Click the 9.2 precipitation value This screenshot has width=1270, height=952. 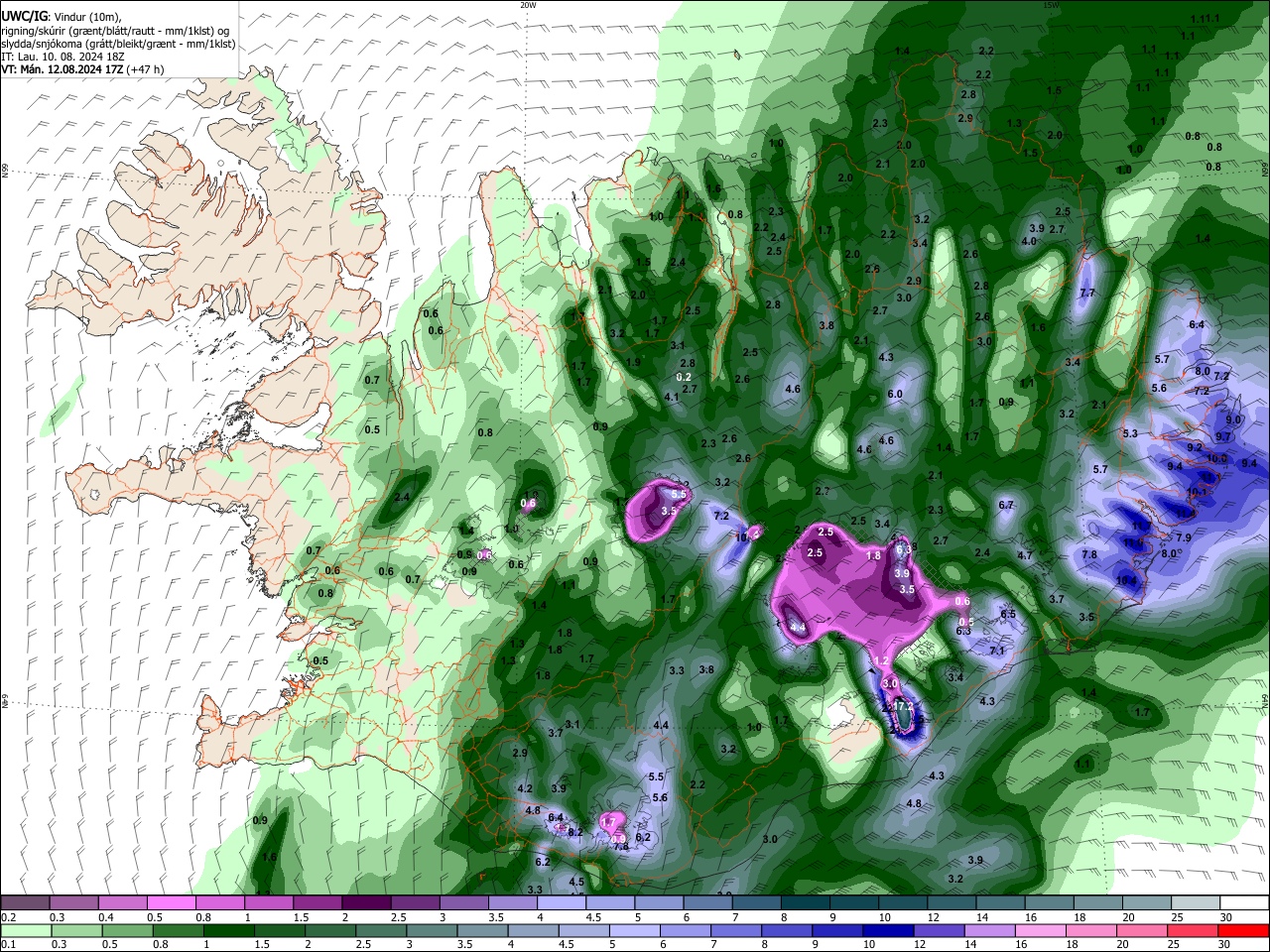tap(1195, 447)
